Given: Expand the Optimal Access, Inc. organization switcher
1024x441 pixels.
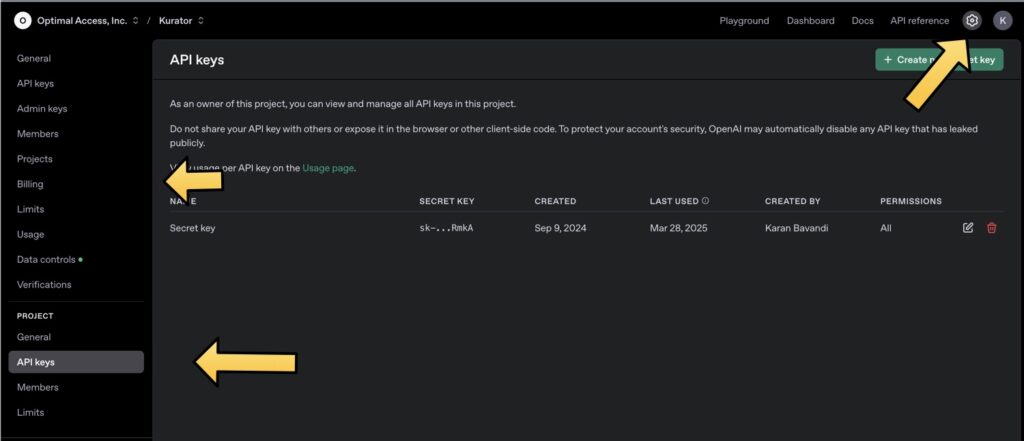Looking at the screenshot, I should (x=88, y=21).
